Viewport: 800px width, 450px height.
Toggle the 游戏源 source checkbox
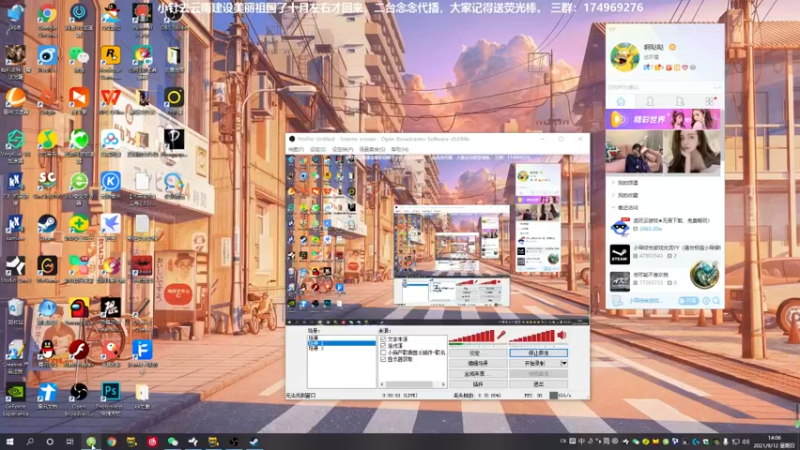pos(383,346)
